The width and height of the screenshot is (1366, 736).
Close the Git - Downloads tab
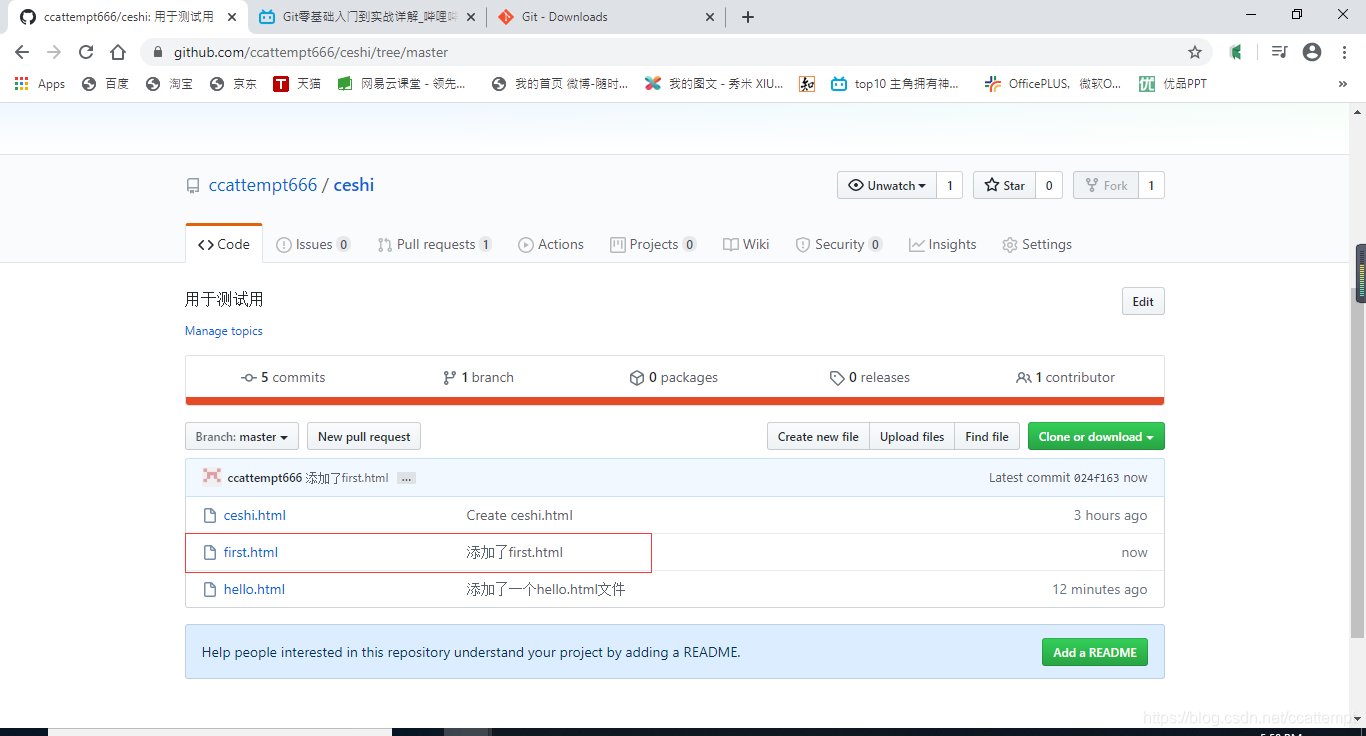coord(711,17)
